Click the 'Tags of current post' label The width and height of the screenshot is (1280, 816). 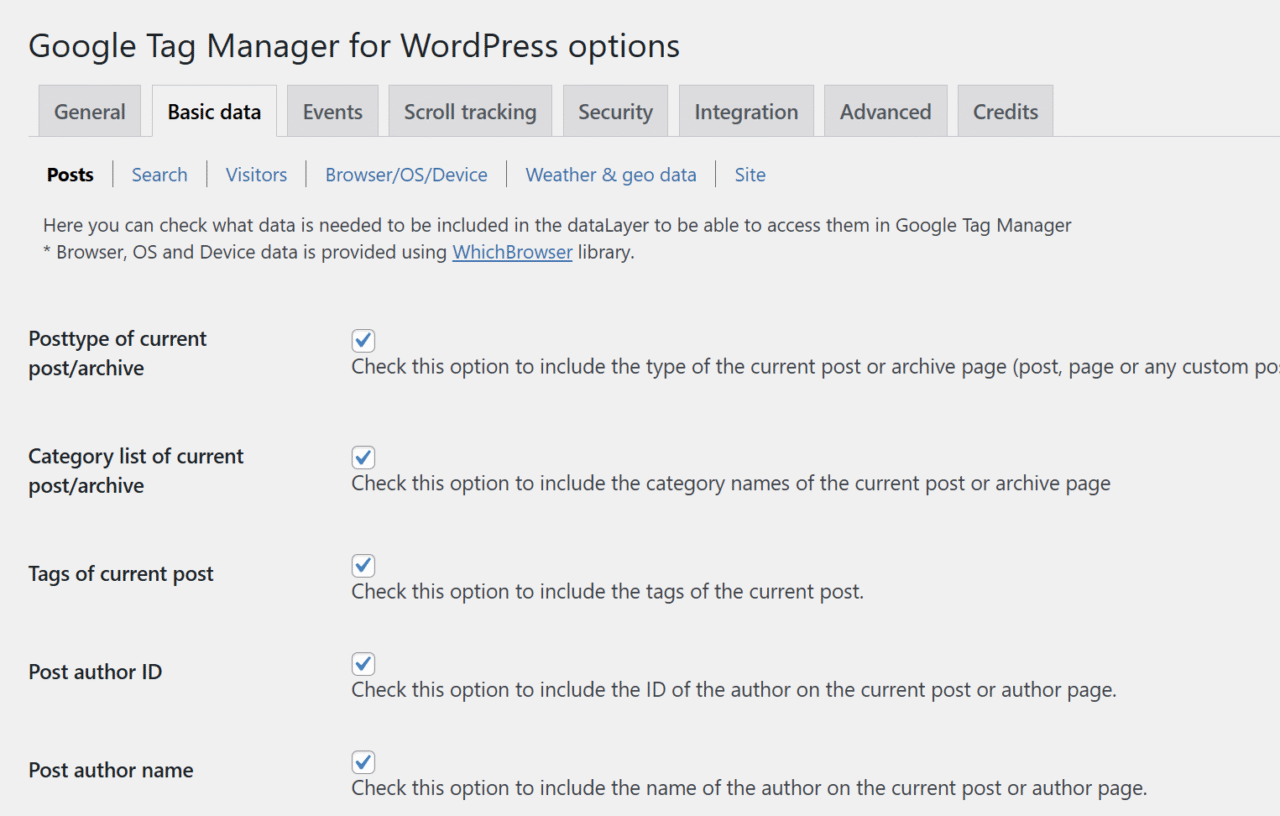coord(121,574)
